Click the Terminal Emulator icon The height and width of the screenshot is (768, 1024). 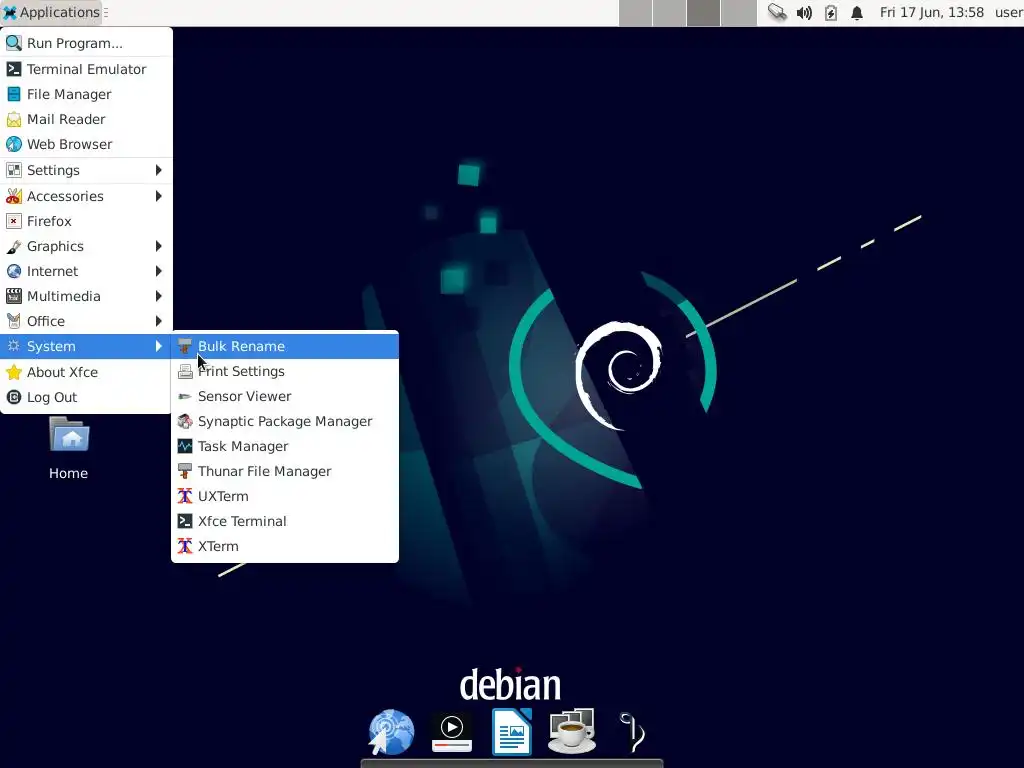coord(14,69)
